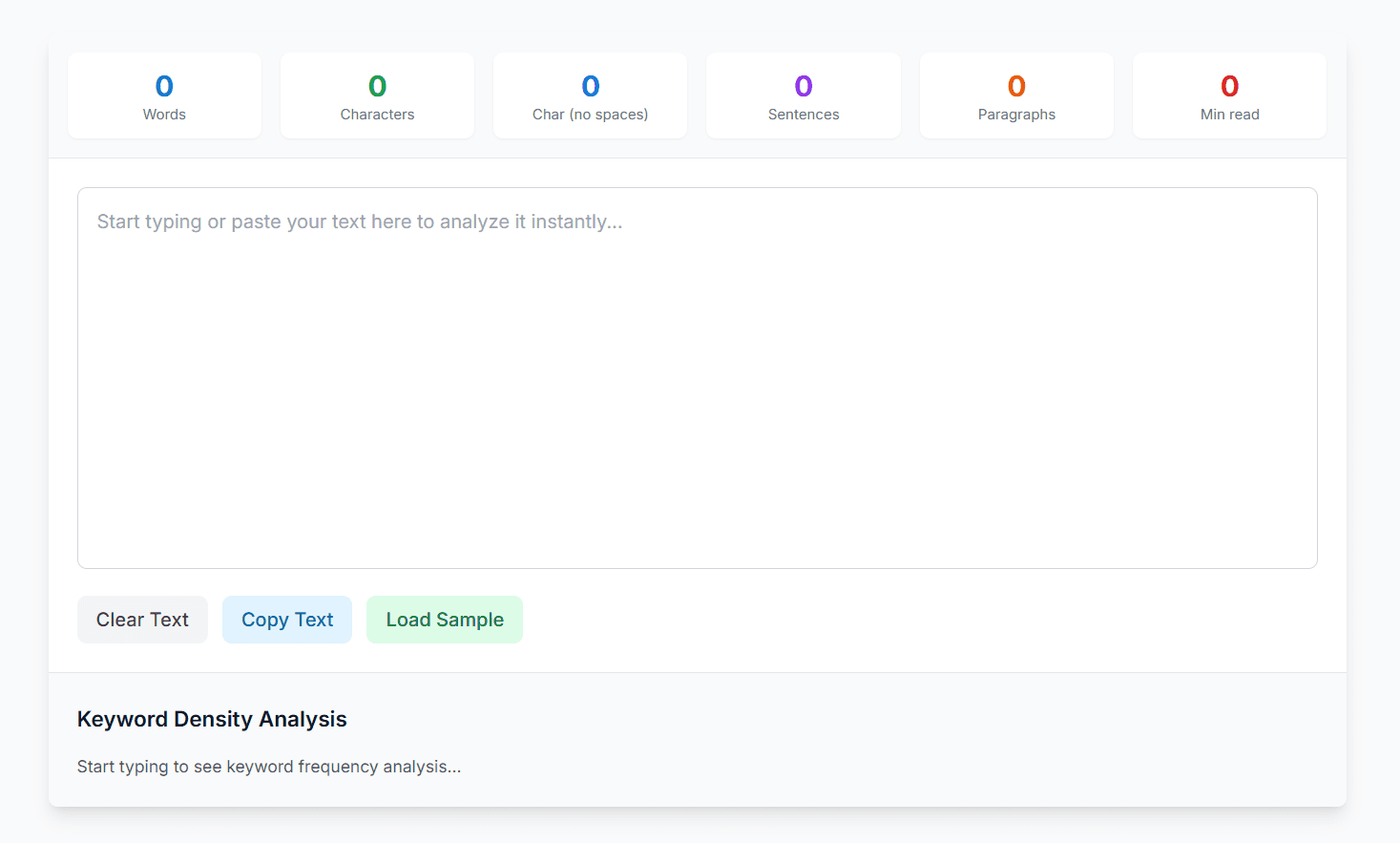Load the sample text

444,620
